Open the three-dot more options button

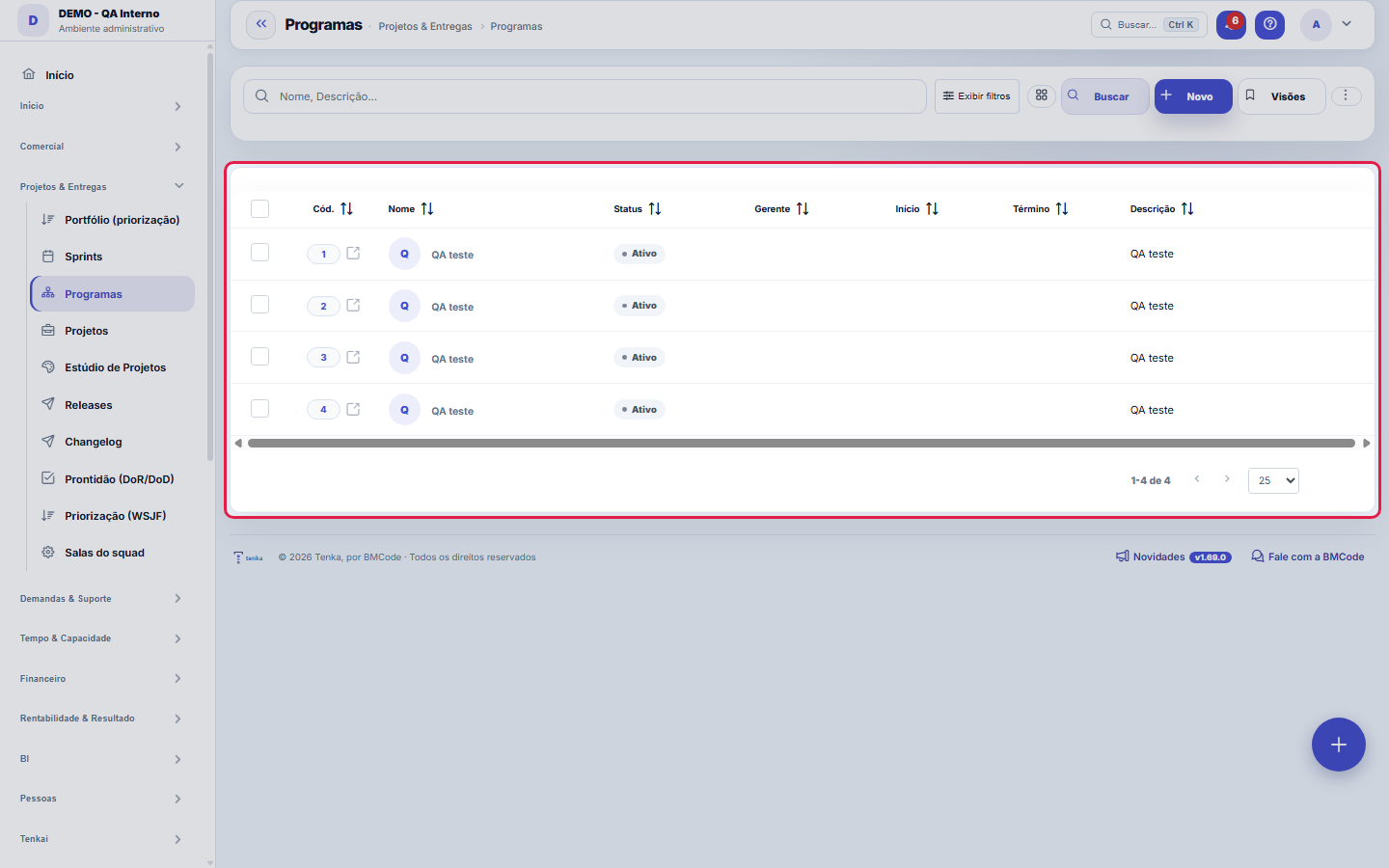pos(1346,95)
